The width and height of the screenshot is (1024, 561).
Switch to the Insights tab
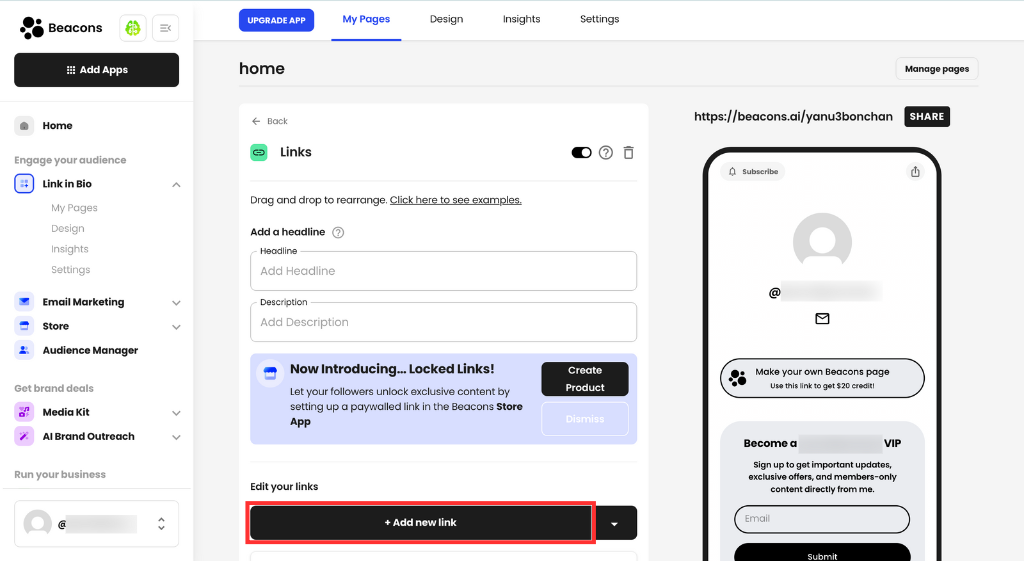click(x=521, y=20)
